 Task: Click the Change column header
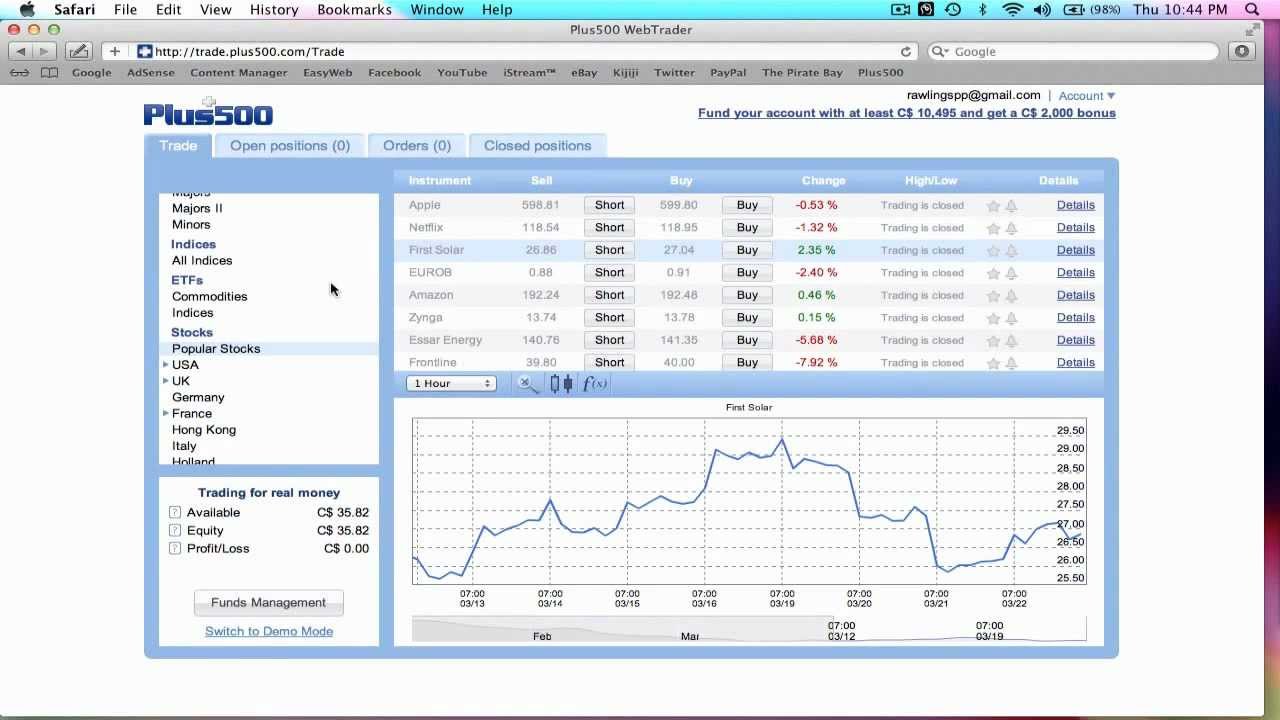[x=823, y=181]
